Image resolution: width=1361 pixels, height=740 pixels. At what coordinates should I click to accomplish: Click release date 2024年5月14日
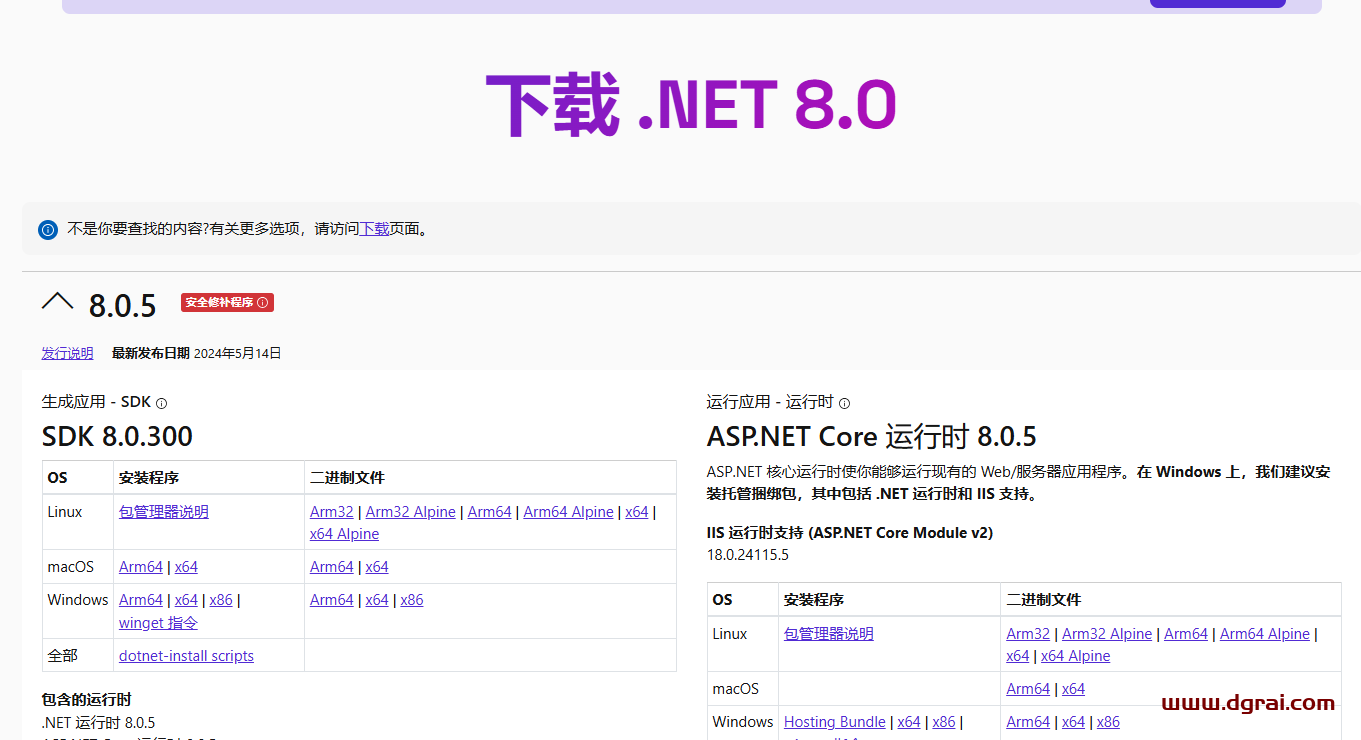(x=238, y=353)
